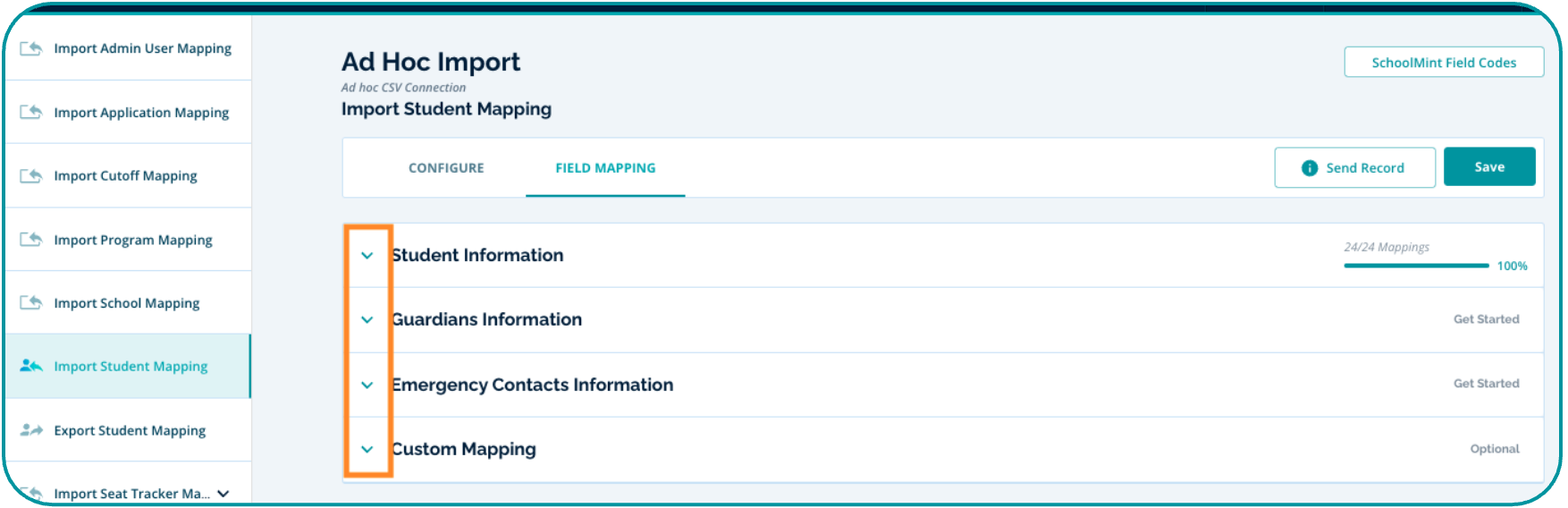The image size is (1568, 508).
Task: Select Export Student Mapping in sidebar
Action: click(130, 430)
